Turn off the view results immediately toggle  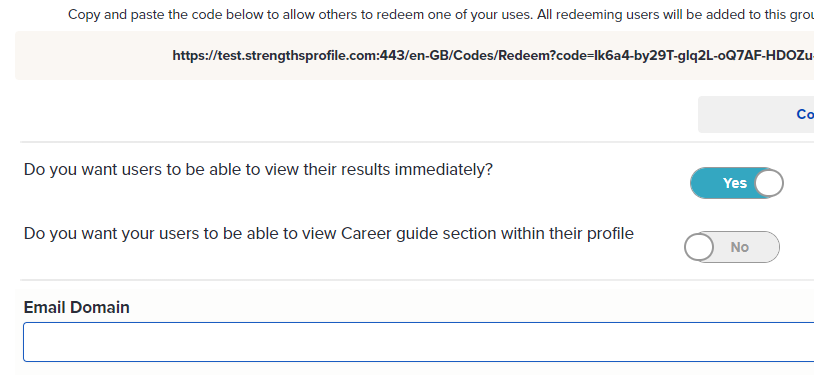click(x=737, y=183)
